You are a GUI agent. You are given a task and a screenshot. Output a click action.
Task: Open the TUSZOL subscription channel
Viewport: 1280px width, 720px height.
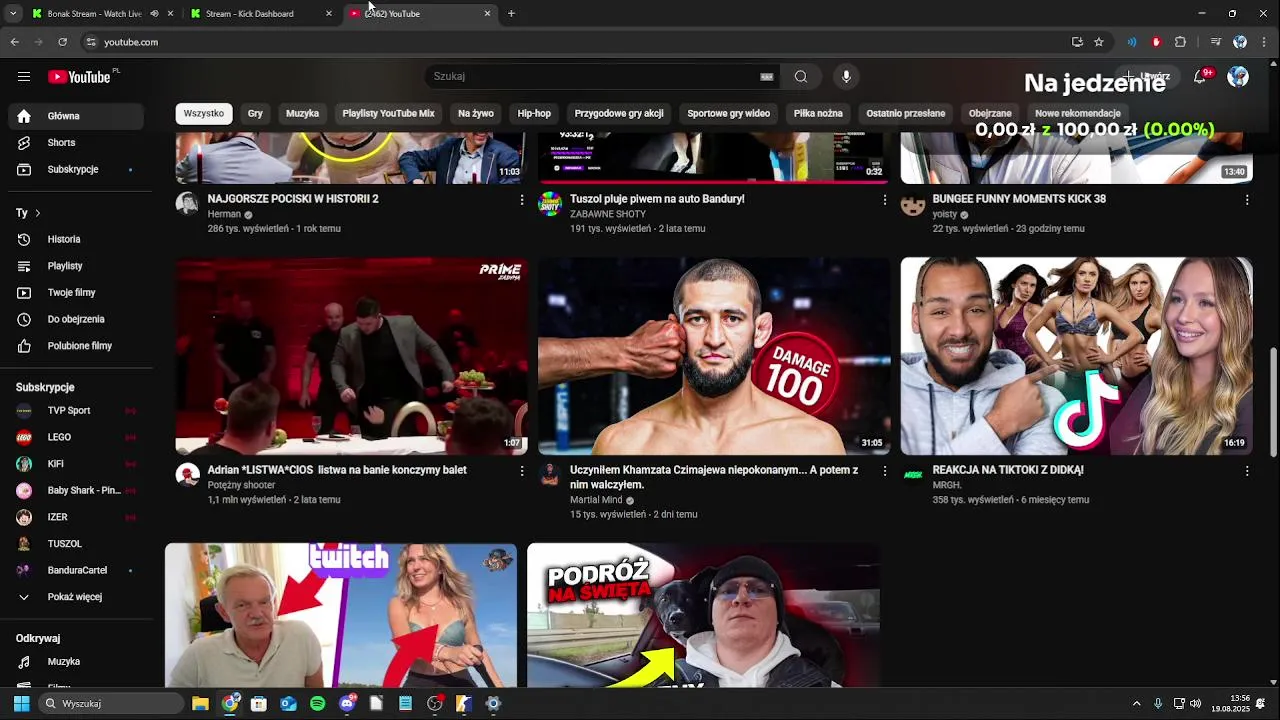click(76, 544)
